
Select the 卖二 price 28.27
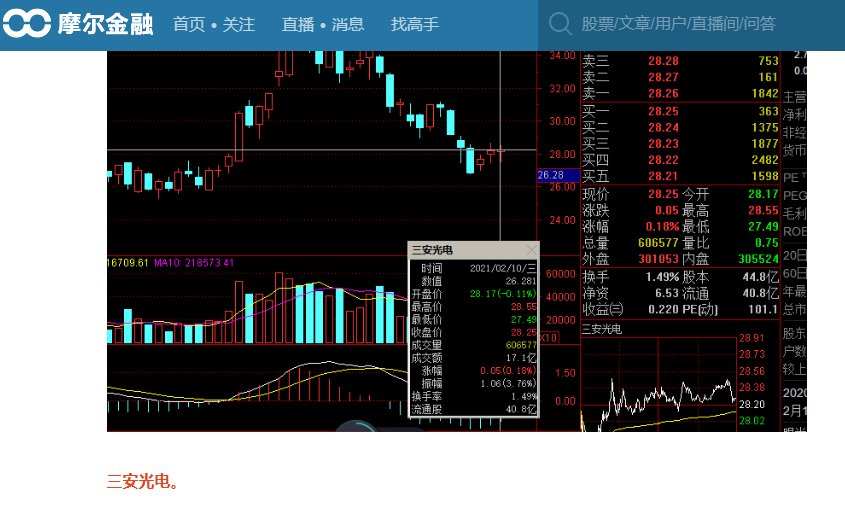pos(663,77)
